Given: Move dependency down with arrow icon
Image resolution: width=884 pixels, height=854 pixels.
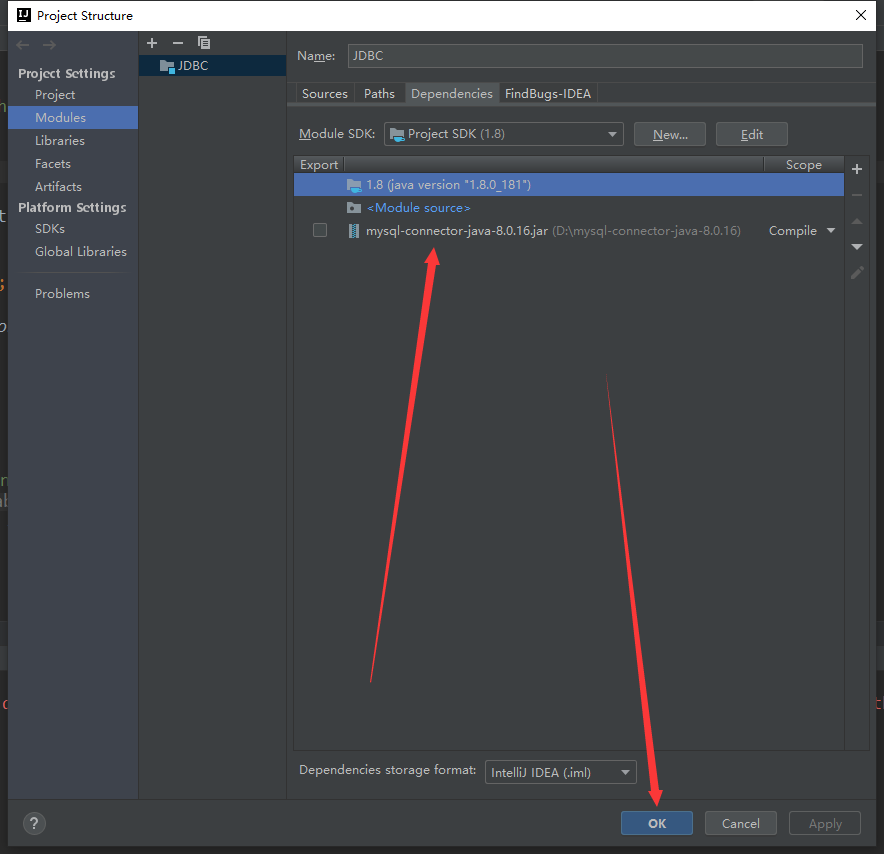Looking at the screenshot, I should pos(856,247).
